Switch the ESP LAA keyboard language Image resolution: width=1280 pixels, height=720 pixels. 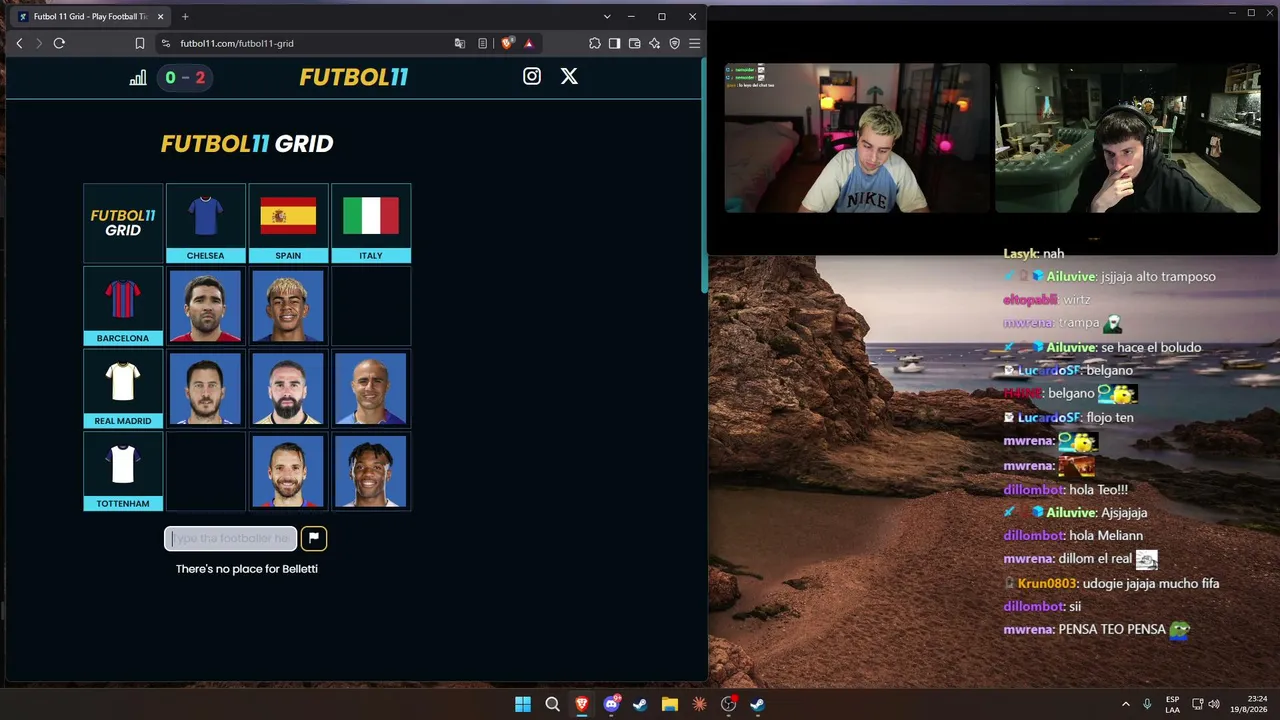[x=1173, y=704]
